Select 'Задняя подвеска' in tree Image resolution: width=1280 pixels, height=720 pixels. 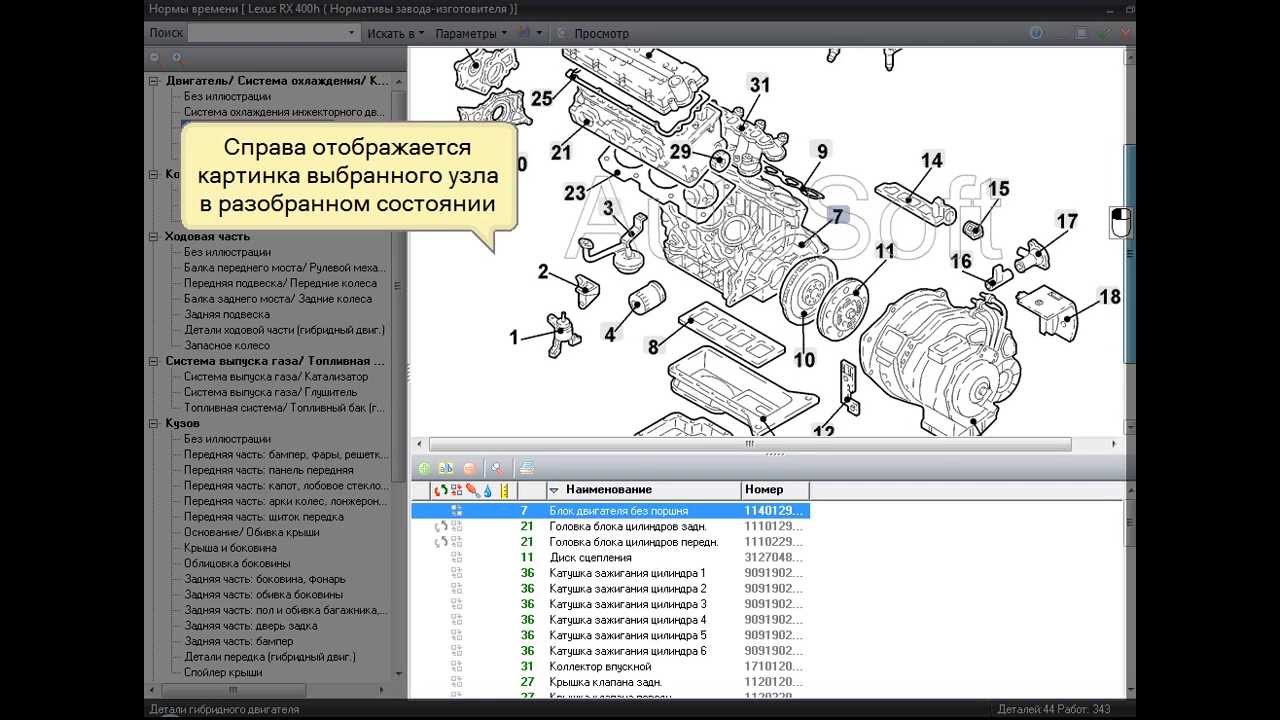click(227, 315)
